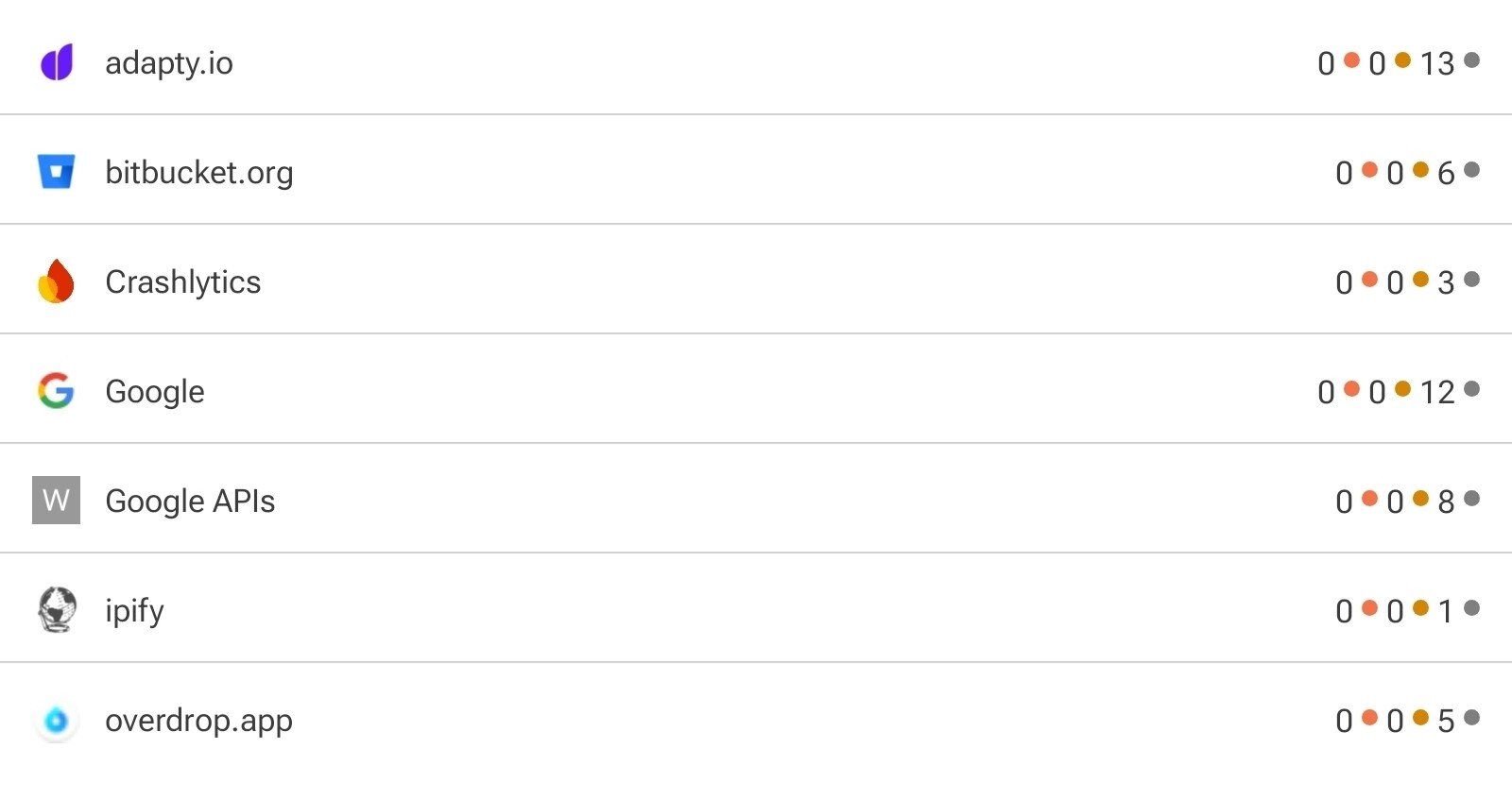Click the gray count 8 for Google APIs

point(1446,502)
